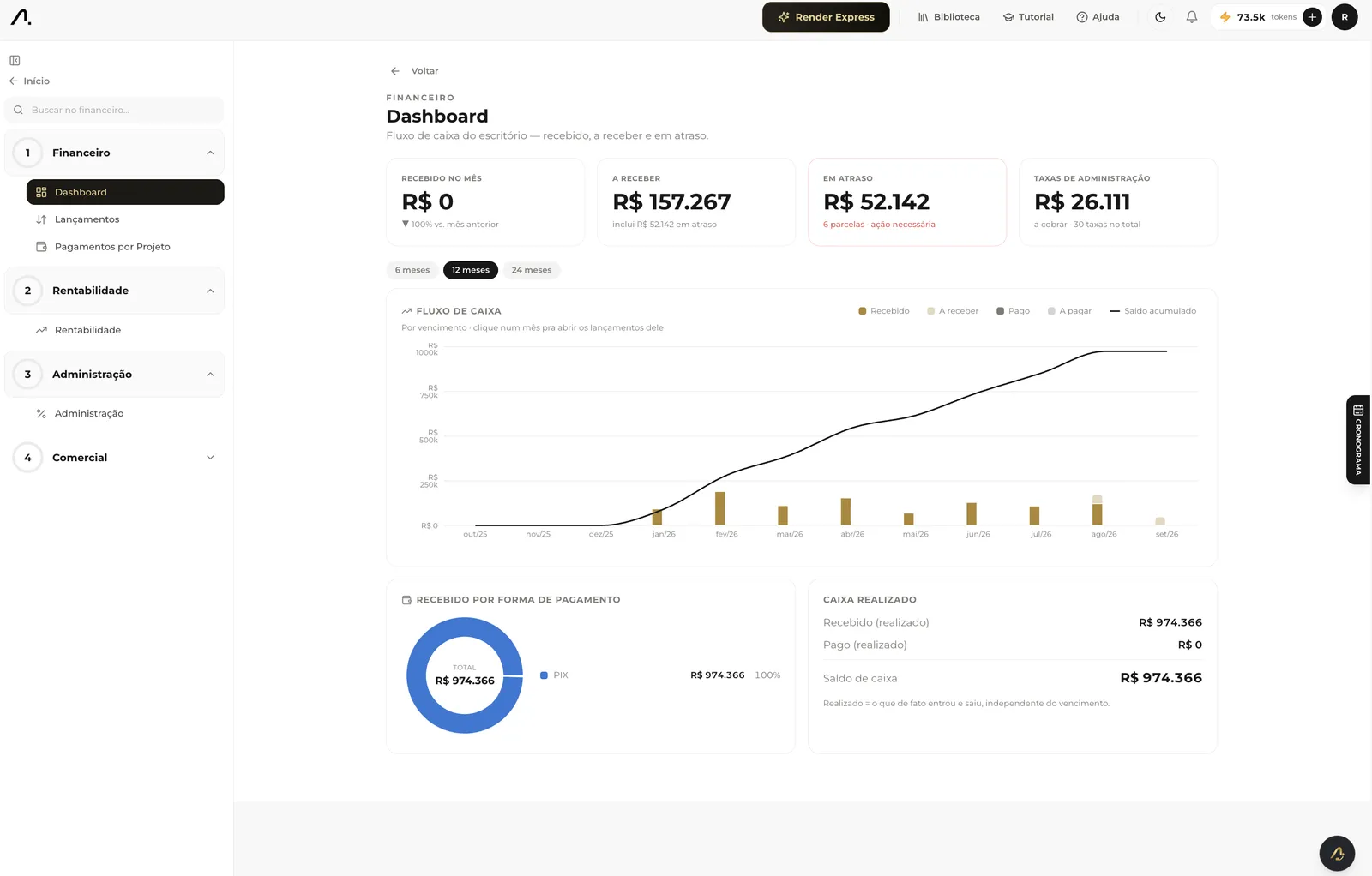Screen dimensions: 1372x876
Task: Collapse the sidebar panel icon
Action: click(x=15, y=60)
